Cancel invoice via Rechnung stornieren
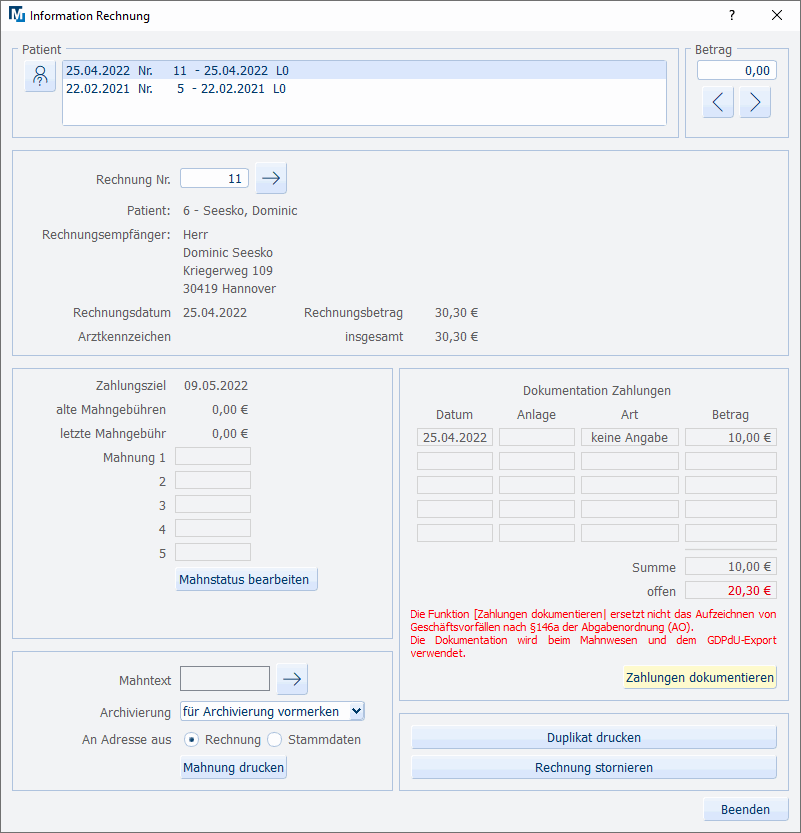This screenshot has height=833, width=801. pos(594,767)
